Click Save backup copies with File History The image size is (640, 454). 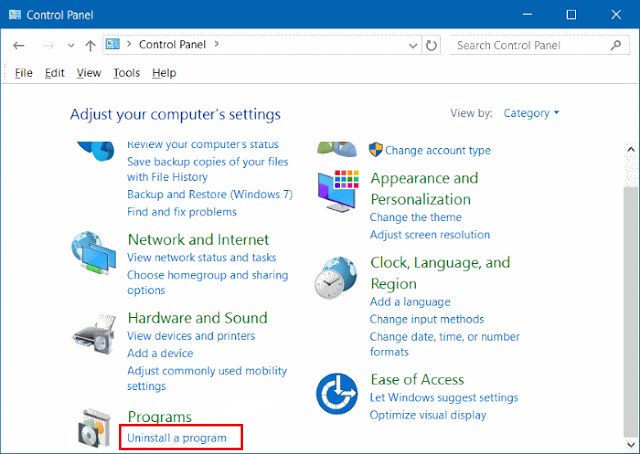(x=208, y=169)
